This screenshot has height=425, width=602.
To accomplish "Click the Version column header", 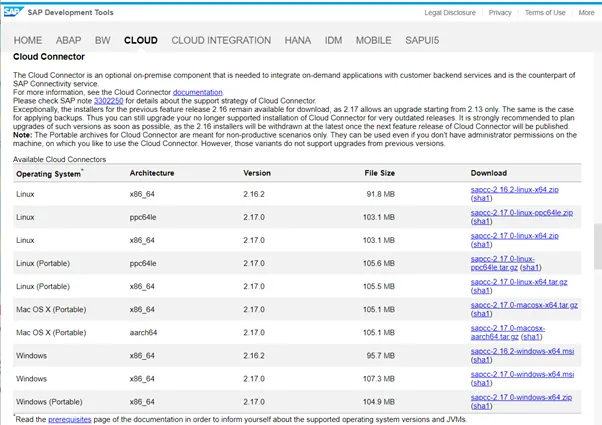I will point(257,173).
